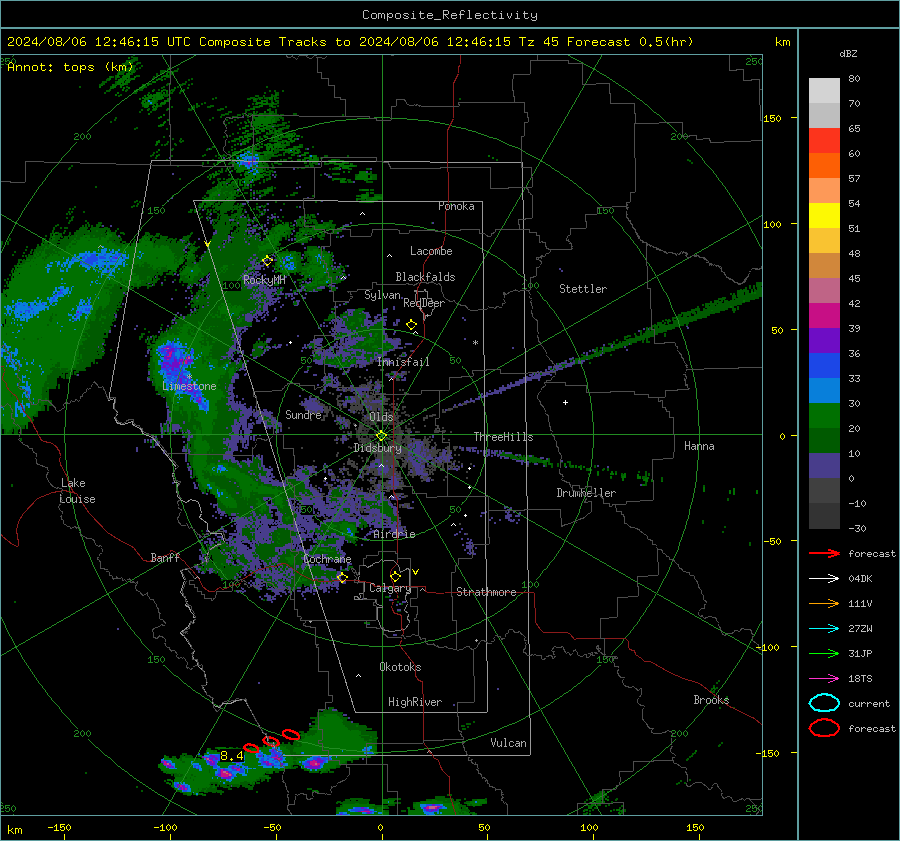This screenshot has width=900, height=841.
Task: Click the 0 tick on right axis
Action: [x=782, y=436]
